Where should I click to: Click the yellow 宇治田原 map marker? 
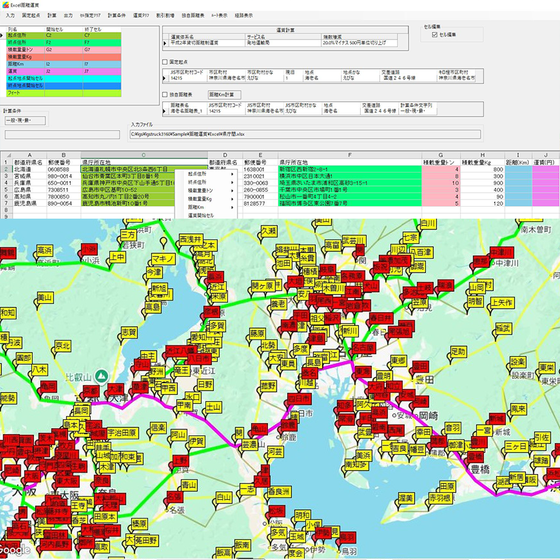click(x=122, y=433)
